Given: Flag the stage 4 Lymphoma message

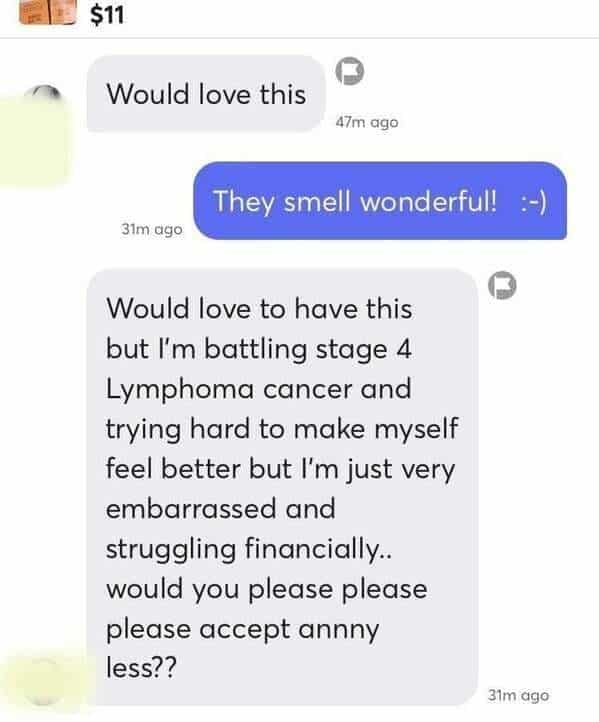Looking at the screenshot, I should pyautogui.click(x=502, y=285).
